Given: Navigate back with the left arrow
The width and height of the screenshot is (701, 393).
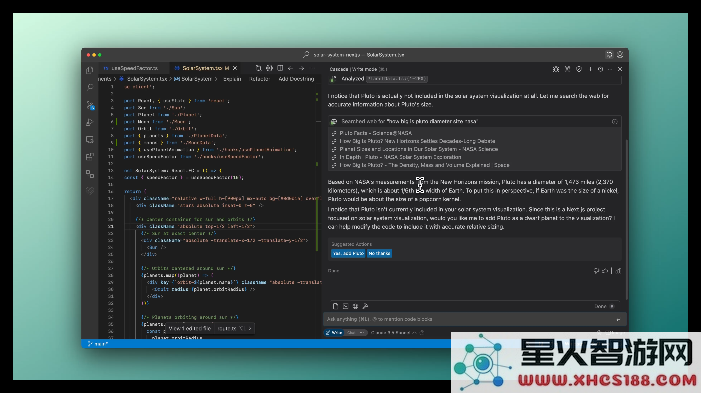Looking at the screenshot, I should point(291,68).
